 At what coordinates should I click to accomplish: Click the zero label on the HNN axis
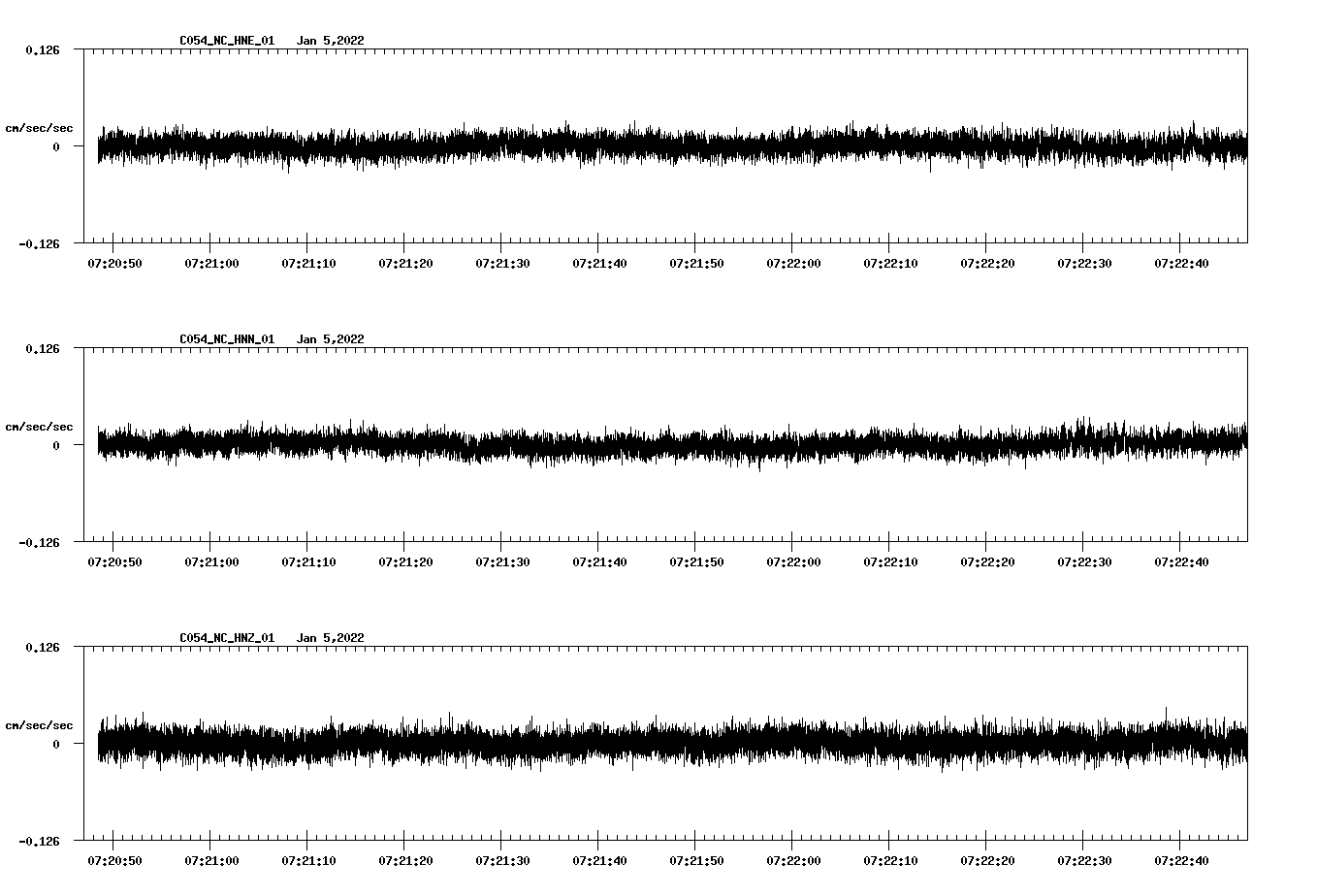point(56,445)
